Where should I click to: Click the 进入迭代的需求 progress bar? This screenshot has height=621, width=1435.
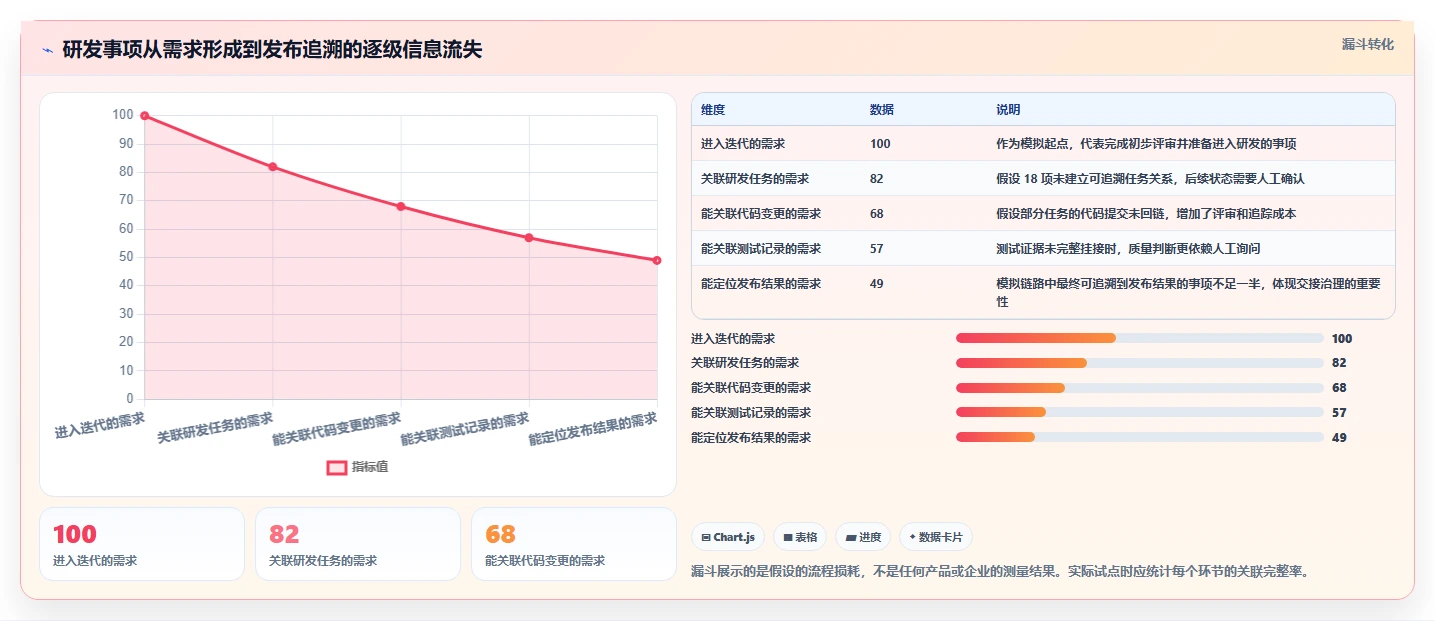point(1140,338)
